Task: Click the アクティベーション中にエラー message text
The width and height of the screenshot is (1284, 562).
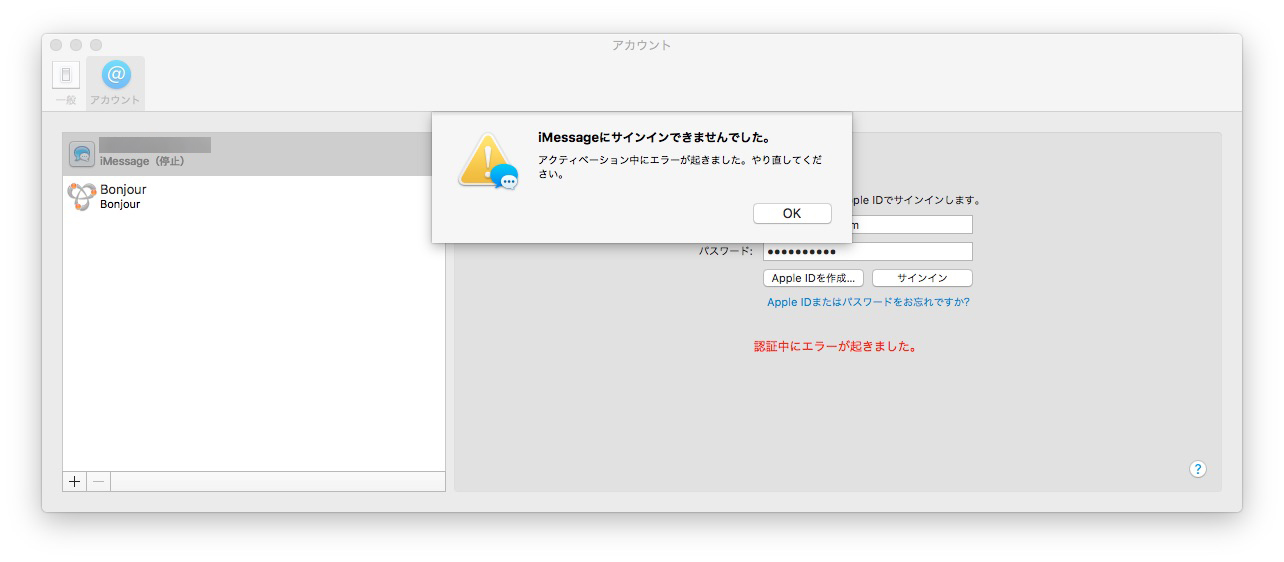Action: [680, 166]
